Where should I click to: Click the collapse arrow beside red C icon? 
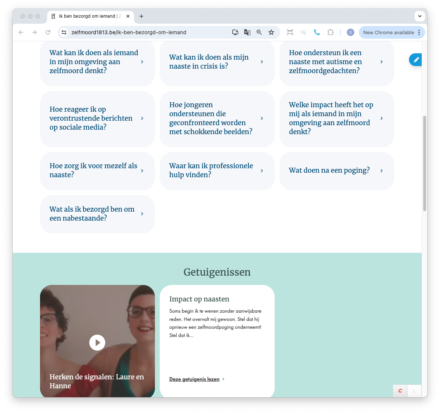(414, 391)
